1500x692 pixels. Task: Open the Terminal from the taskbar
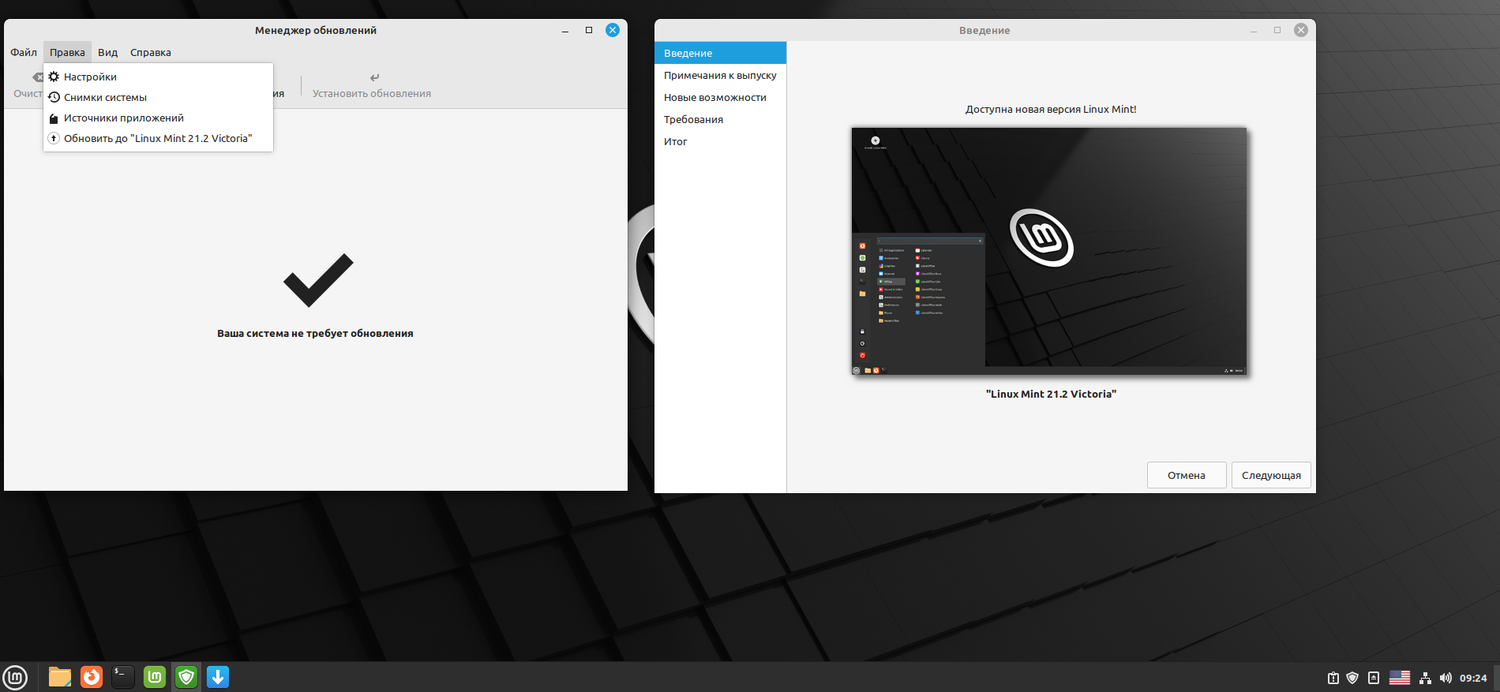pos(123,677)
